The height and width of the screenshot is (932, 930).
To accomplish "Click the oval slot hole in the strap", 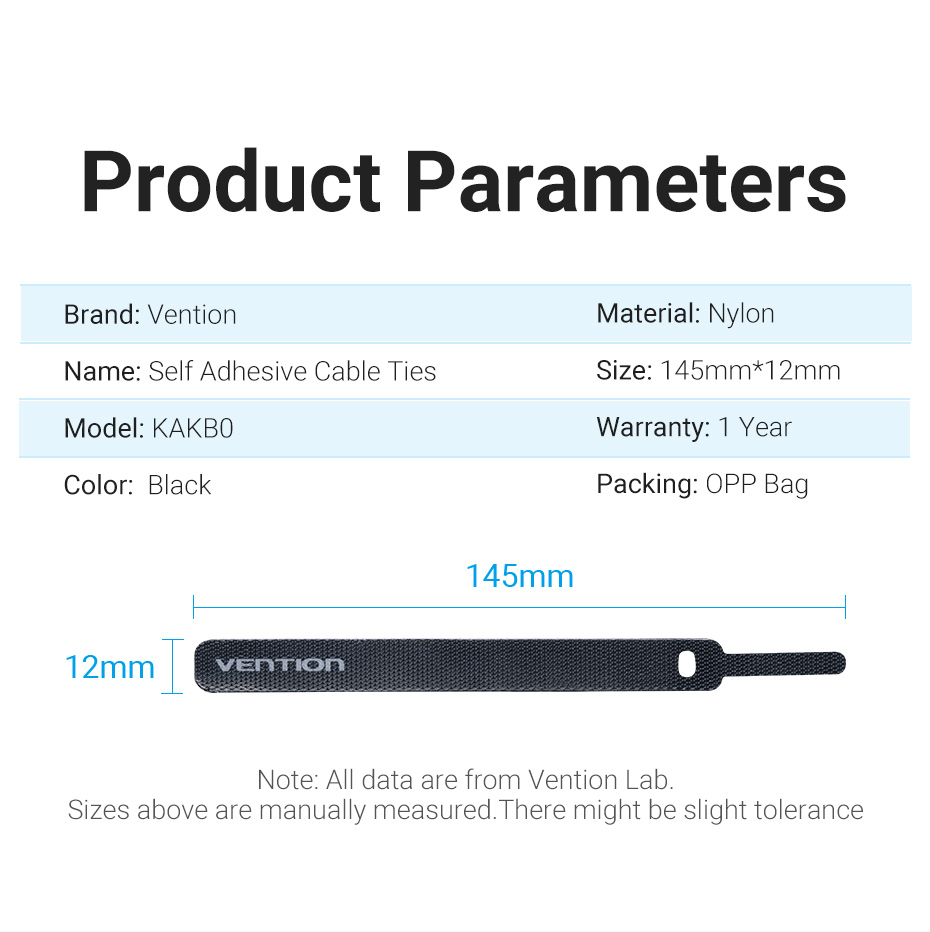I will [689, 663].
